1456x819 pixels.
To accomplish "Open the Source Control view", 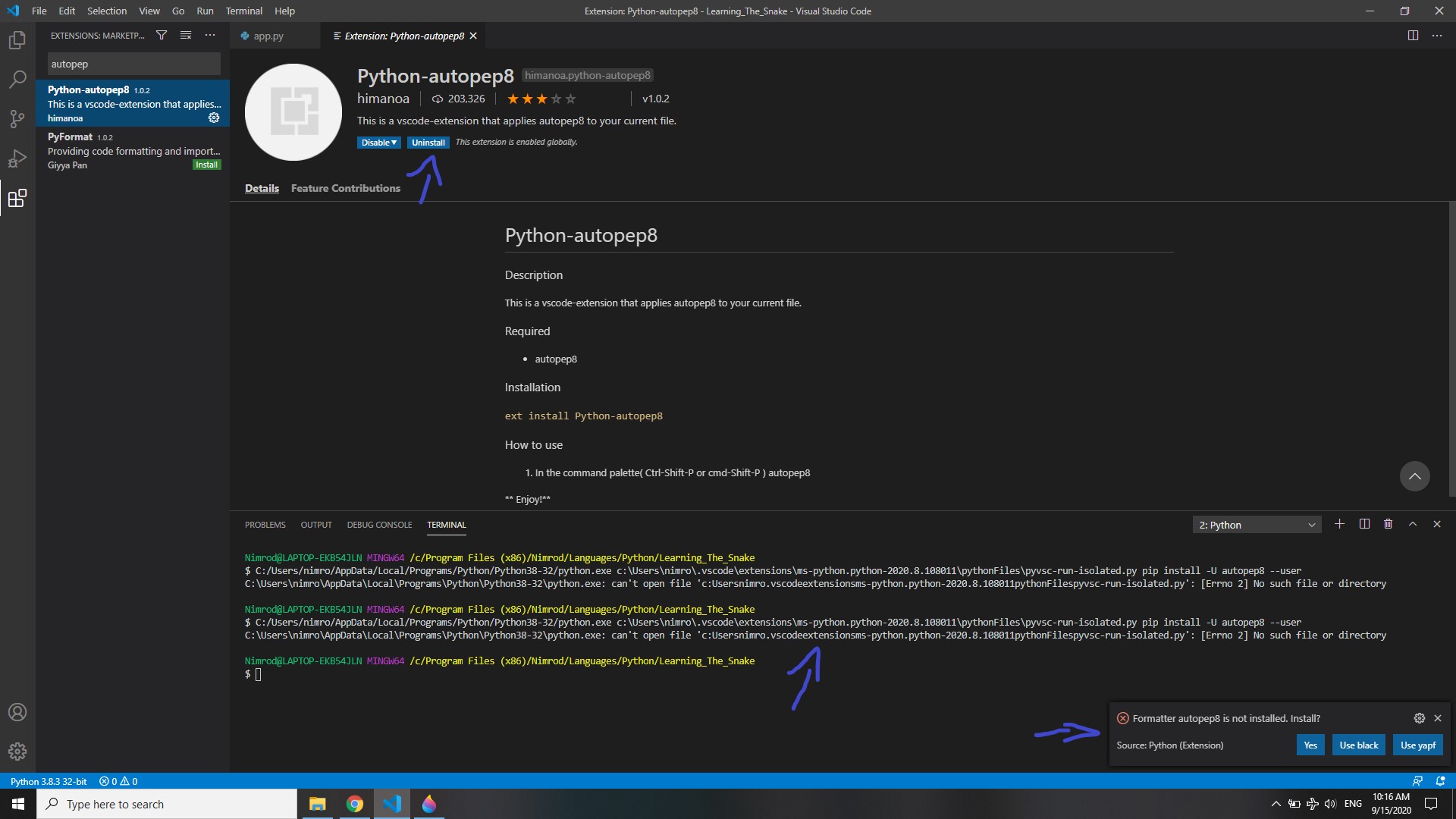I will click(17, 118).
